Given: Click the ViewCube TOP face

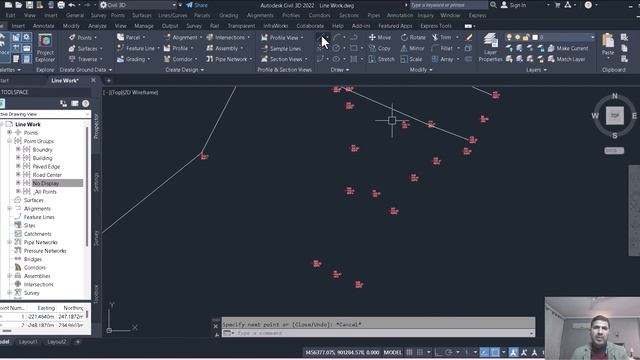Looking at the screenshot, I should pos(615,116).
